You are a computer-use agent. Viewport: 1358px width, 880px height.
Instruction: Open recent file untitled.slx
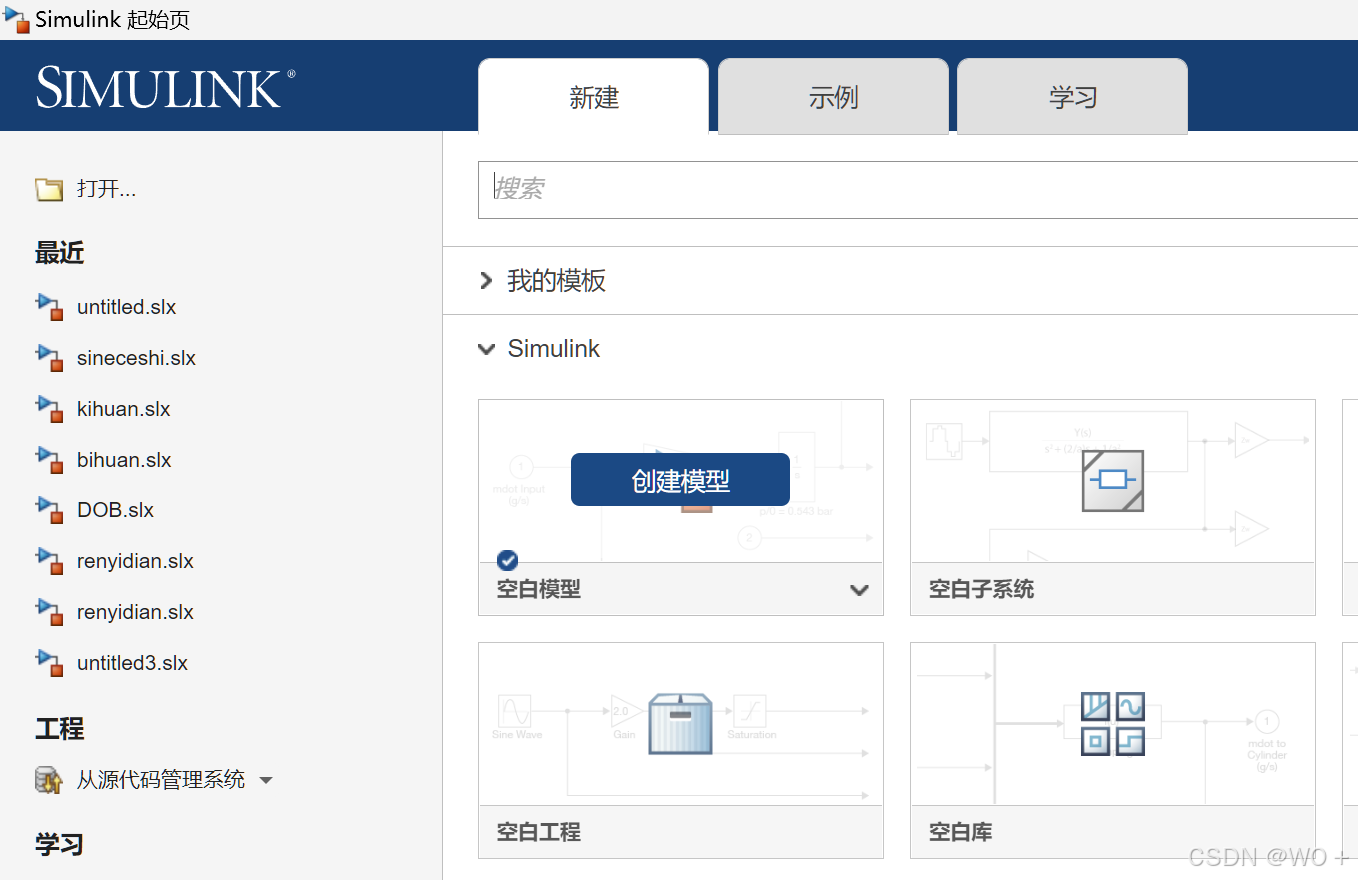tap(127, 307)
